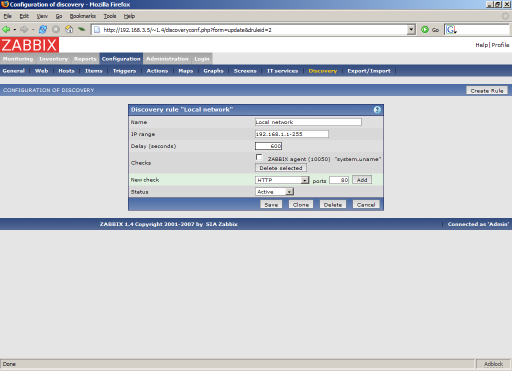Reload the page with the refresh icon
Screen dimensions: 512x371
43,30
